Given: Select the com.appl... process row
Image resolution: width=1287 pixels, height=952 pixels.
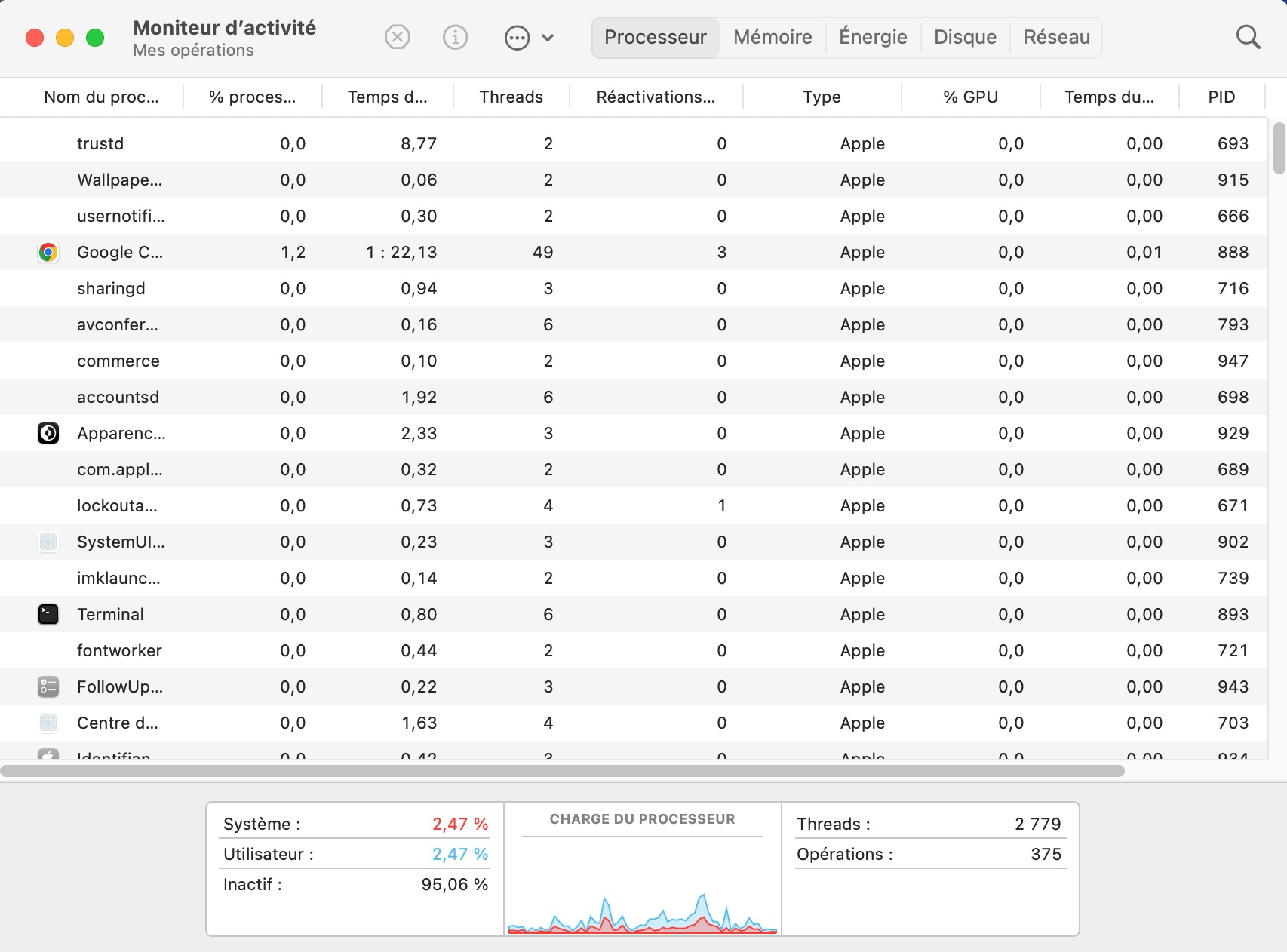Looking at the screenshot, I should [633, 470].
